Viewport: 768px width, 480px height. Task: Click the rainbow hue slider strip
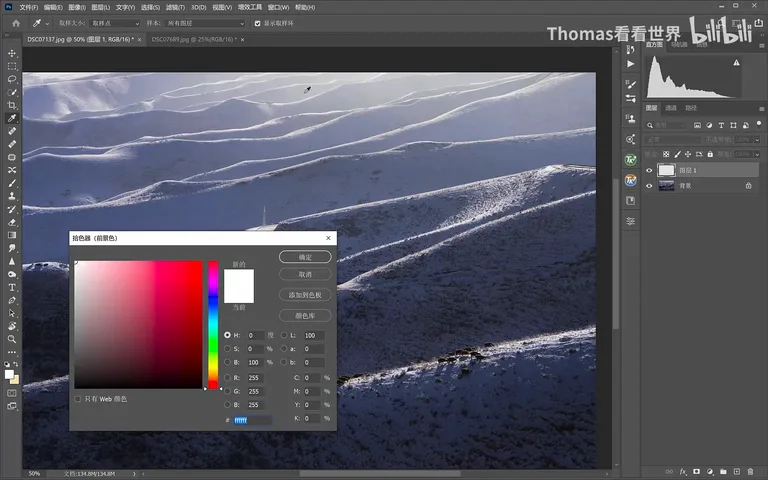(213, 325)
